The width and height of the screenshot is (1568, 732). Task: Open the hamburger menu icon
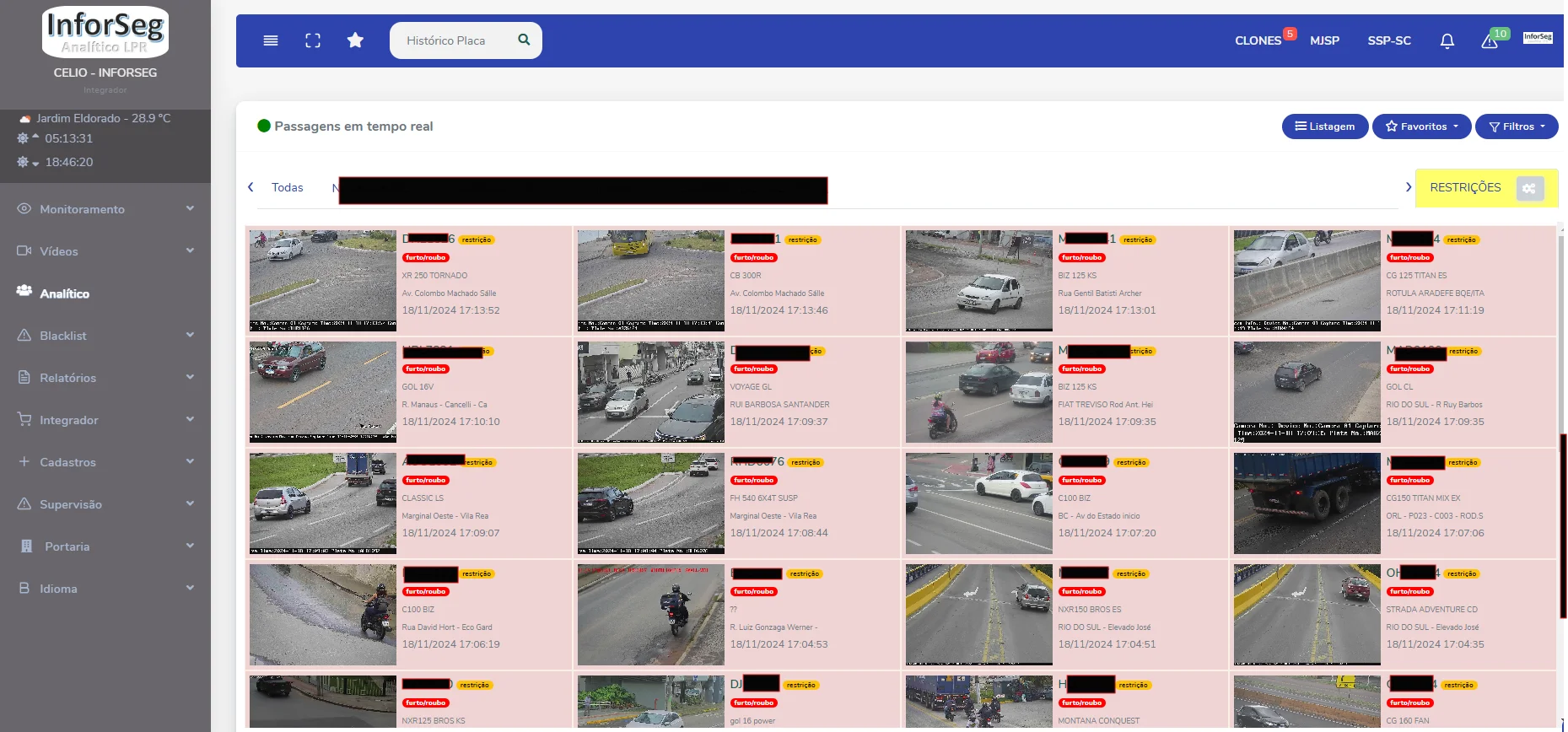(271, 40)
